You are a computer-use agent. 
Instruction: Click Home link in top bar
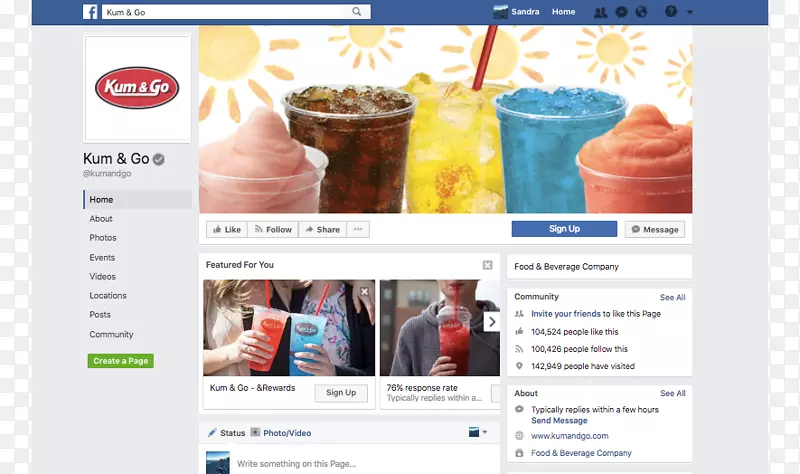click(x=563, y=12)
